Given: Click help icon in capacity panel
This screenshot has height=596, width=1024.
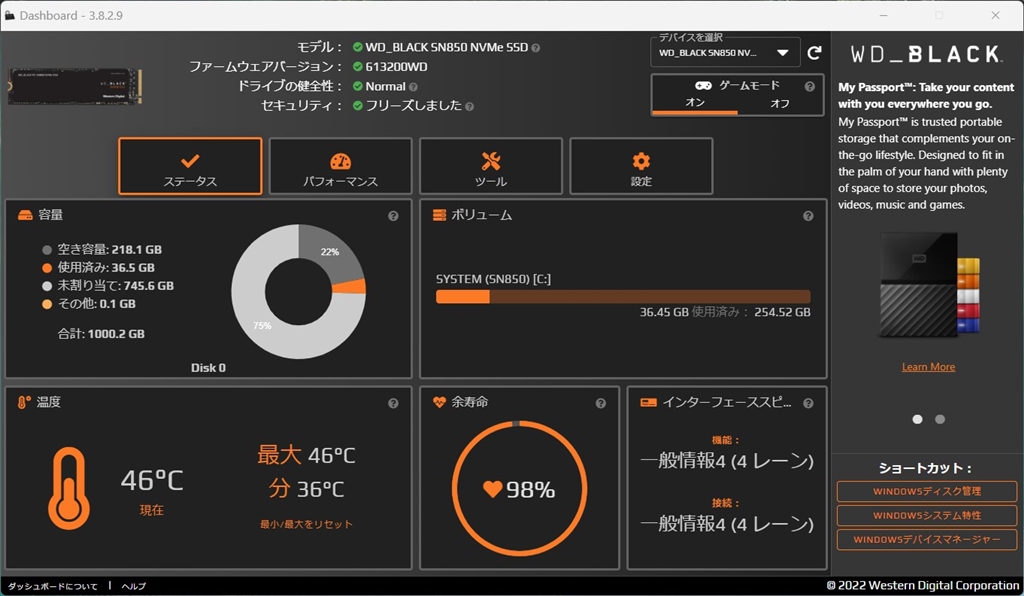Looking at the screenshot, I should coord(393,216).
